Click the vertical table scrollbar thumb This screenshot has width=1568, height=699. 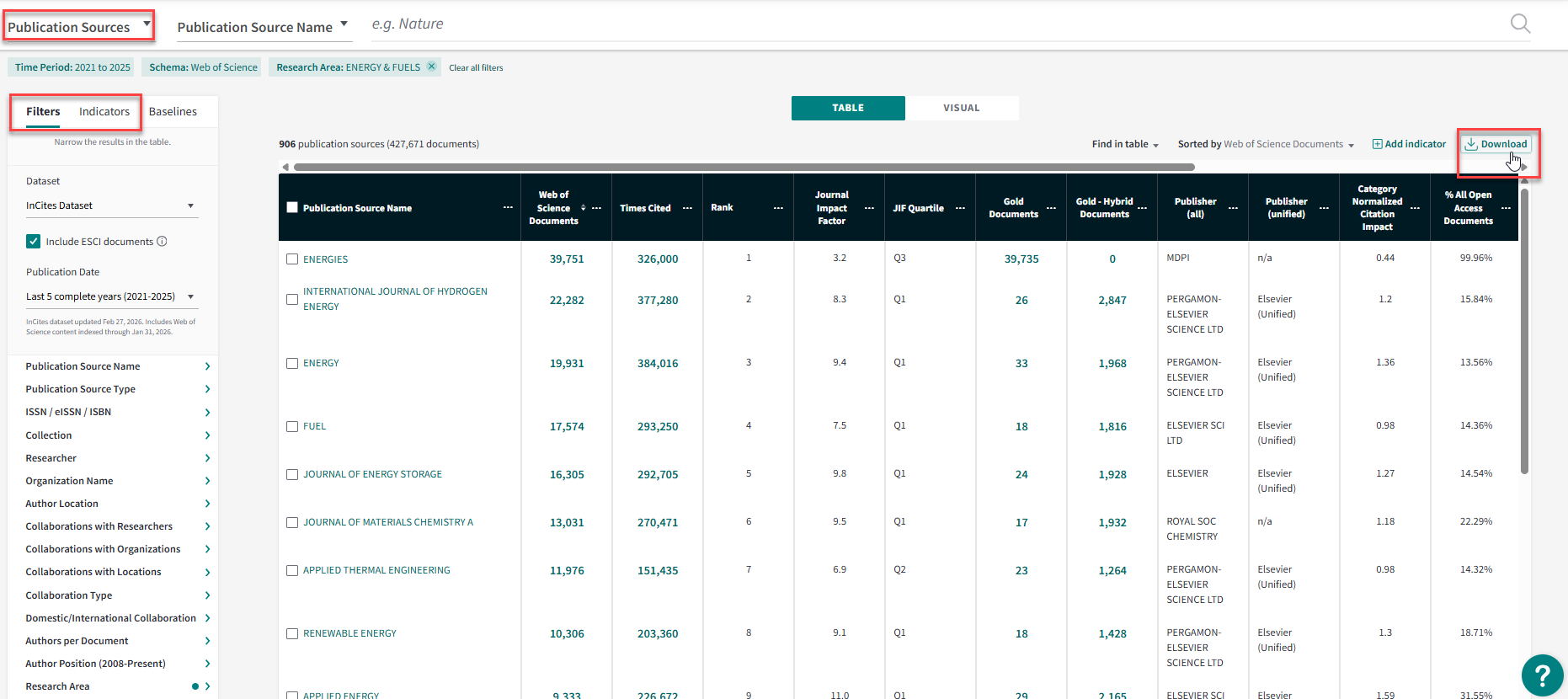click(1524, 330)
